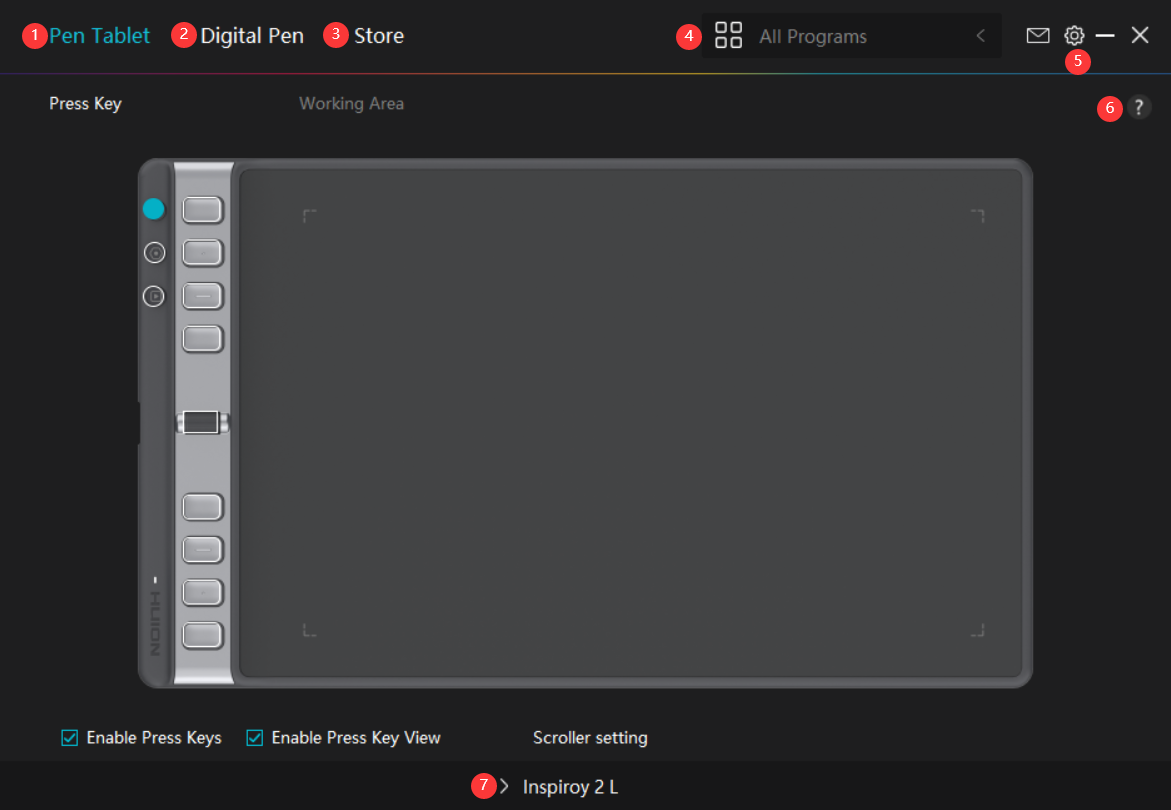
Task: Disable the Enable Press Keys checkbox
Action: click(70, 738)
